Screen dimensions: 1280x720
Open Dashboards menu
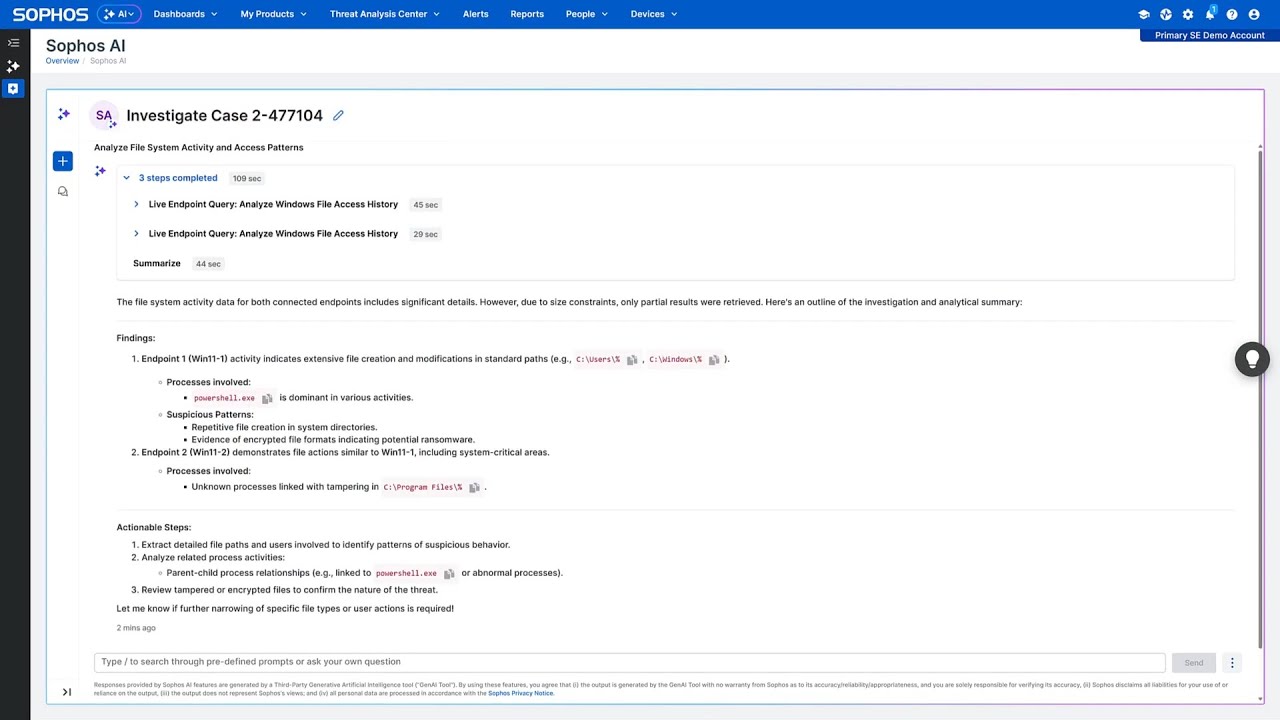185,14
